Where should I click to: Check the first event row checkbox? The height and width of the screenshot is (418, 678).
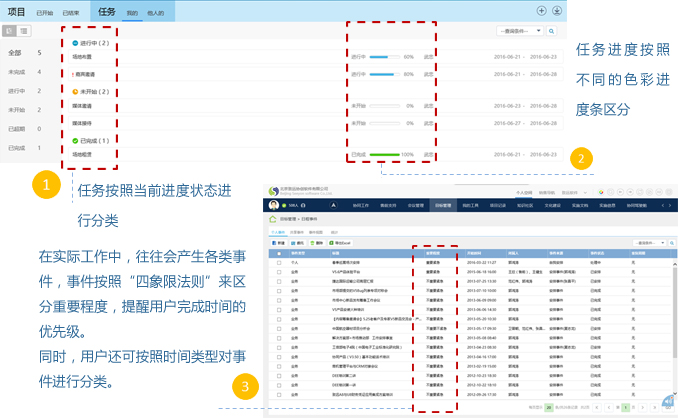coord(278,262)
